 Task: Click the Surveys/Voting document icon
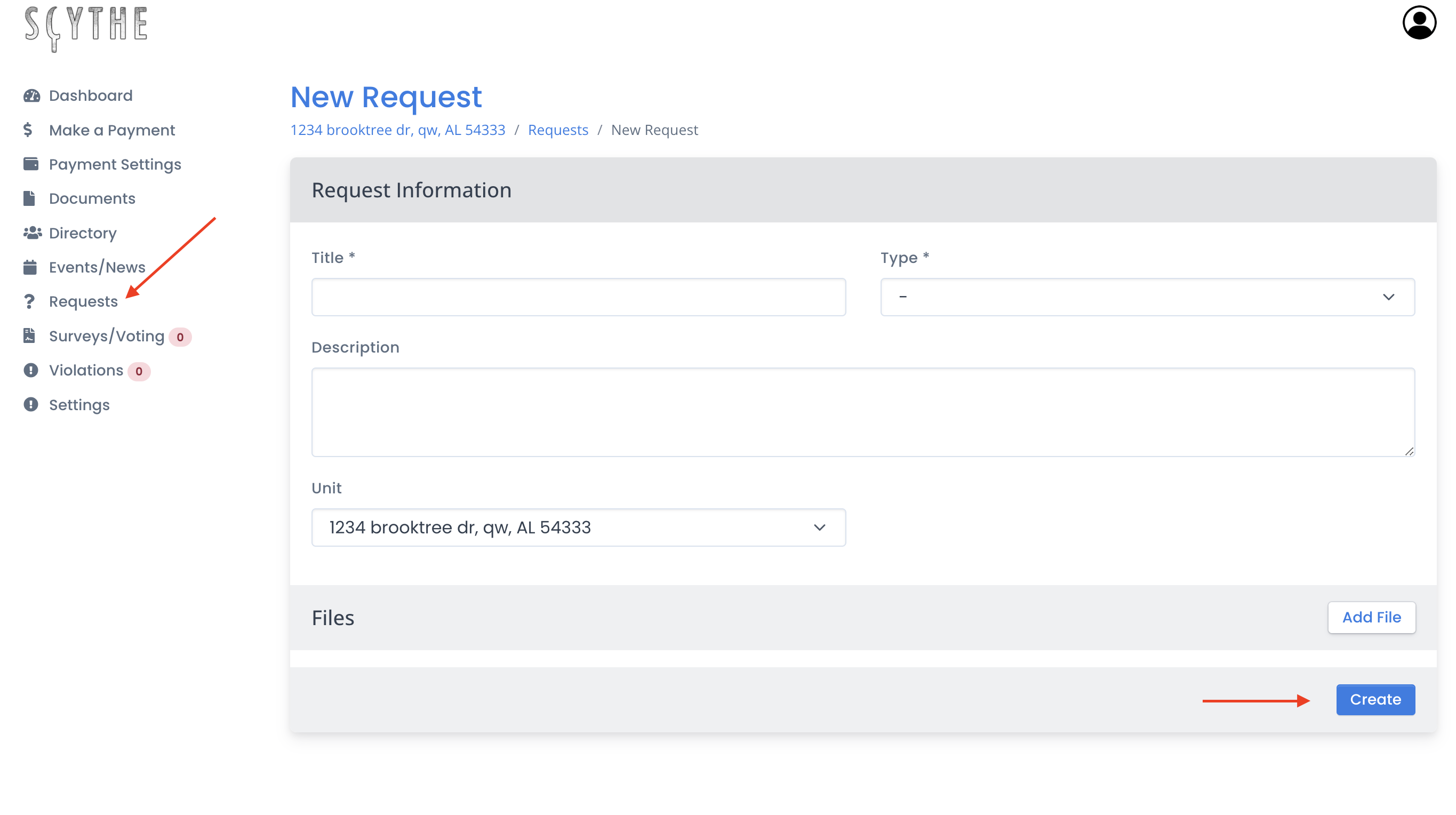point(29,335)
